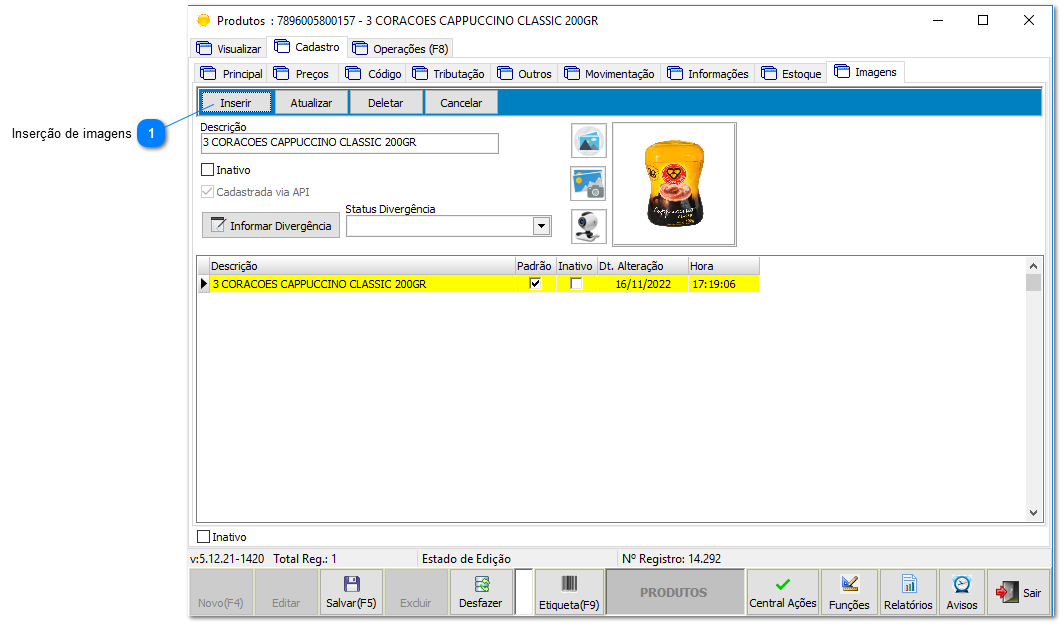This screenshot has height=625, width=1063.
Task: Select the image gallery icon for loading pictures
Action: pos(588,140)
